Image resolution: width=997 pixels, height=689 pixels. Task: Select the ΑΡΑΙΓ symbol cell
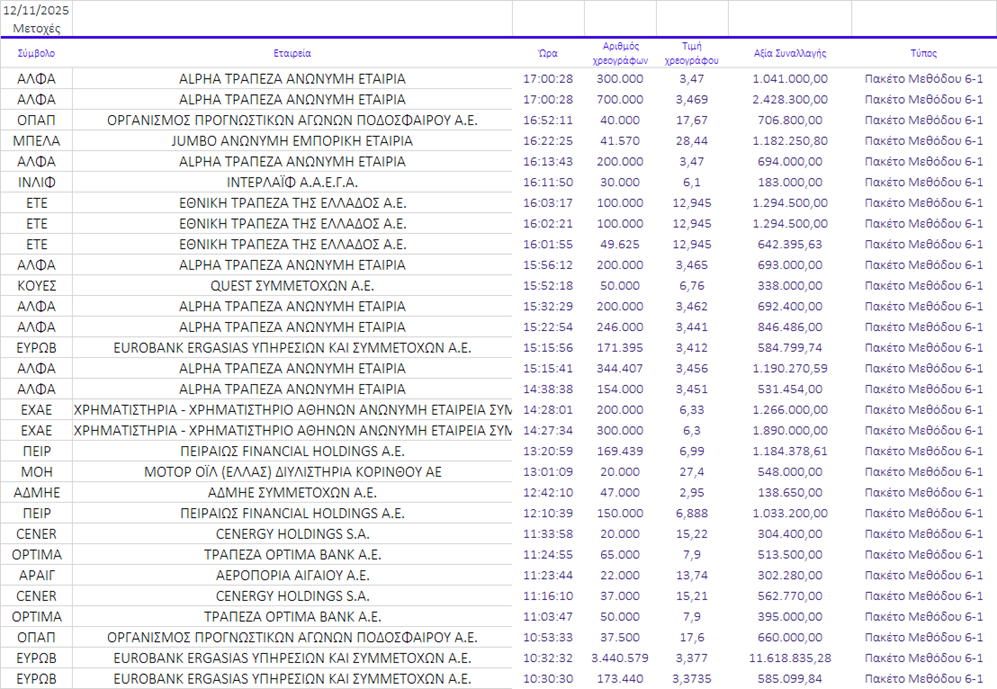click(36, 575)
